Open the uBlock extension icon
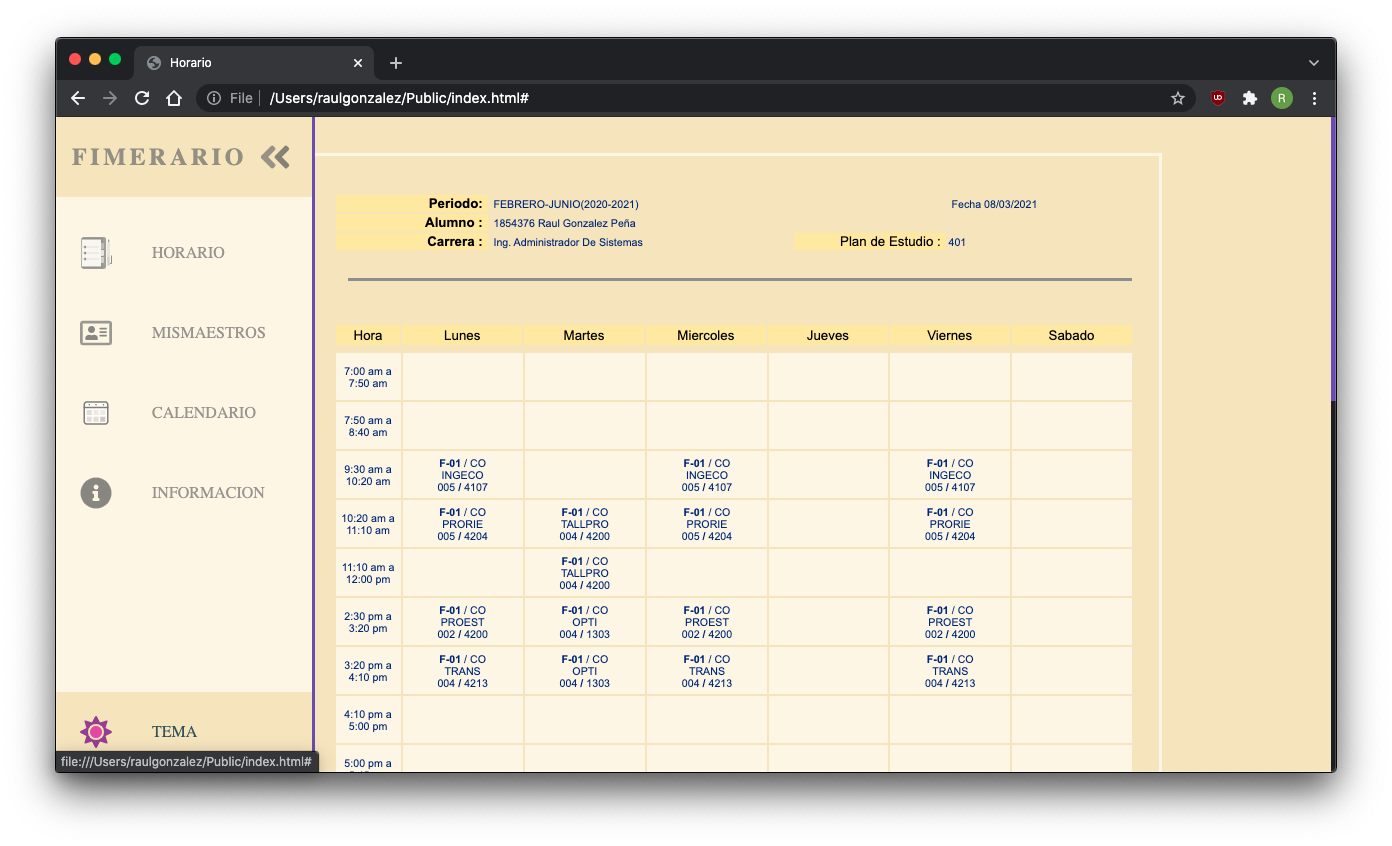The height and width of the screenshot is (846, 1392). pos(1218,98)
